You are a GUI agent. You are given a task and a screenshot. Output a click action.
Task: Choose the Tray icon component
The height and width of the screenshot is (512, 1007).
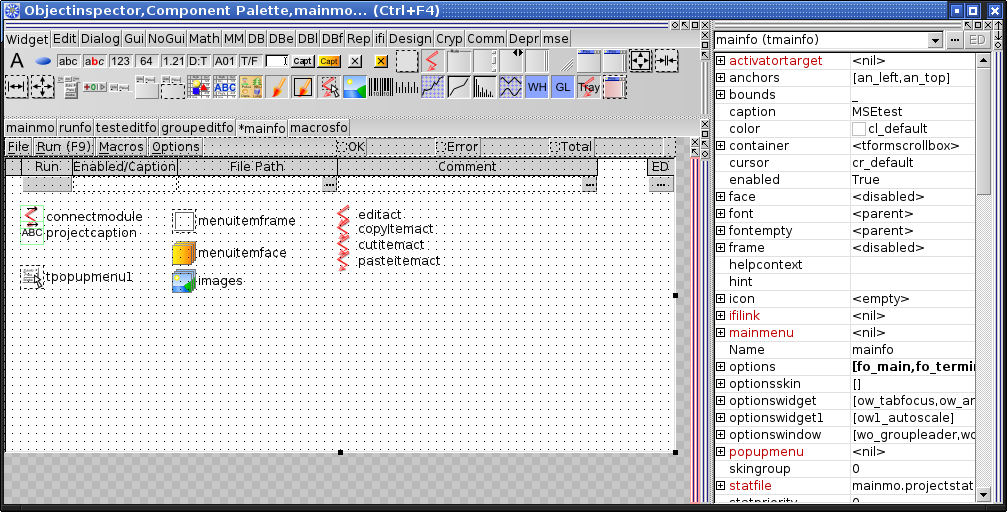pos(589,87)
